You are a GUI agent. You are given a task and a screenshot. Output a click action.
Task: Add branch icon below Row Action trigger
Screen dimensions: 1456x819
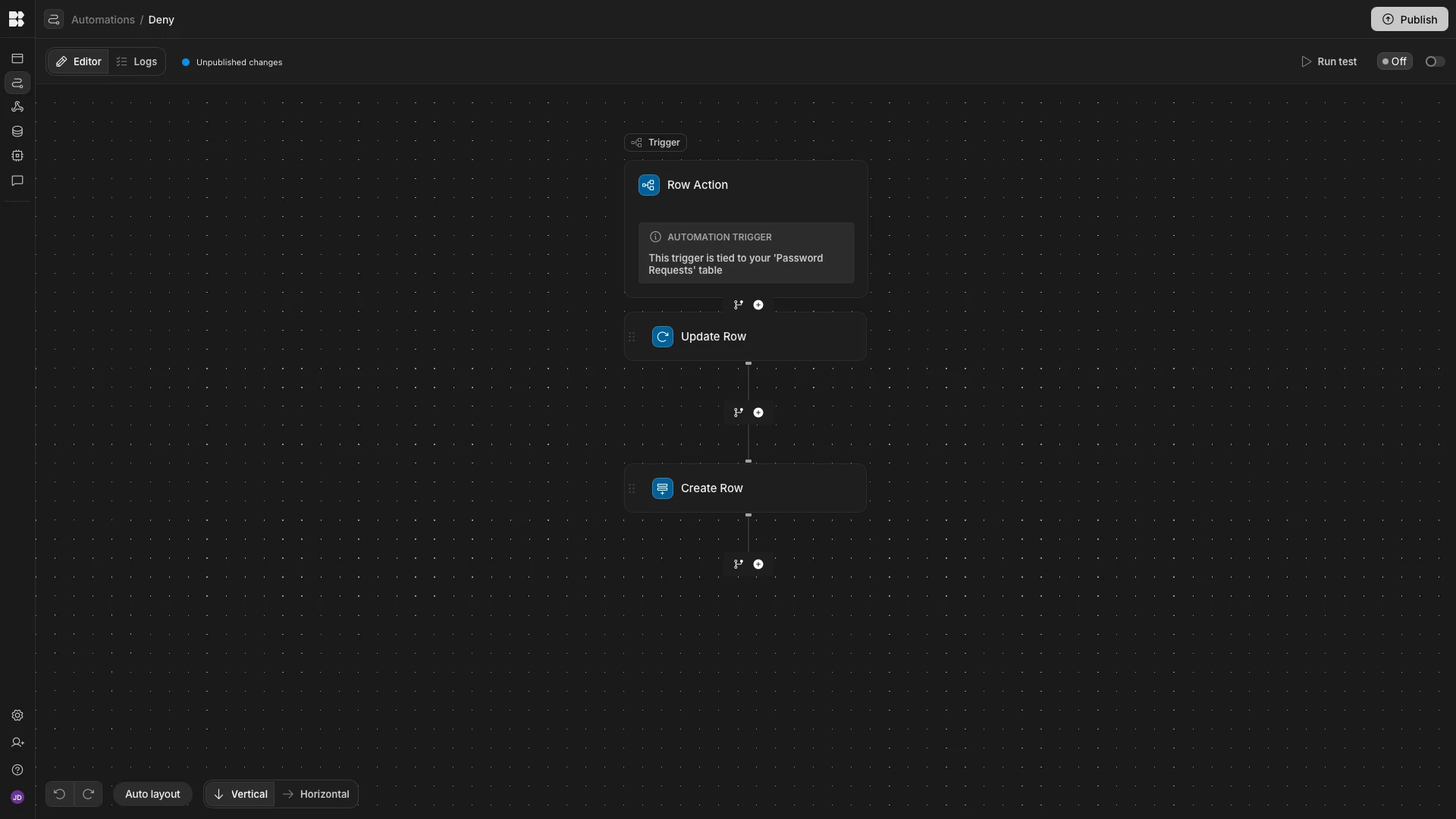point(739,305)
